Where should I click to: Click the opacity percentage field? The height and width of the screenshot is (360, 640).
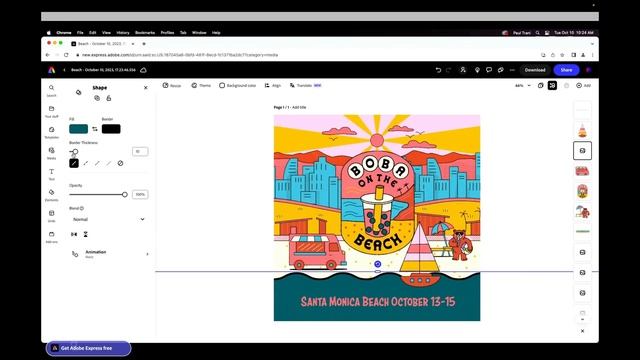140,194
